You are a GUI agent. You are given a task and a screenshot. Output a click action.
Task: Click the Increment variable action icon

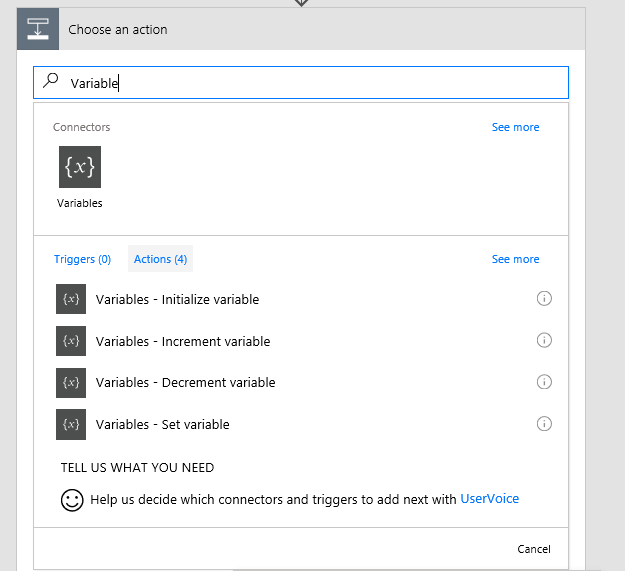coord(71,341)
